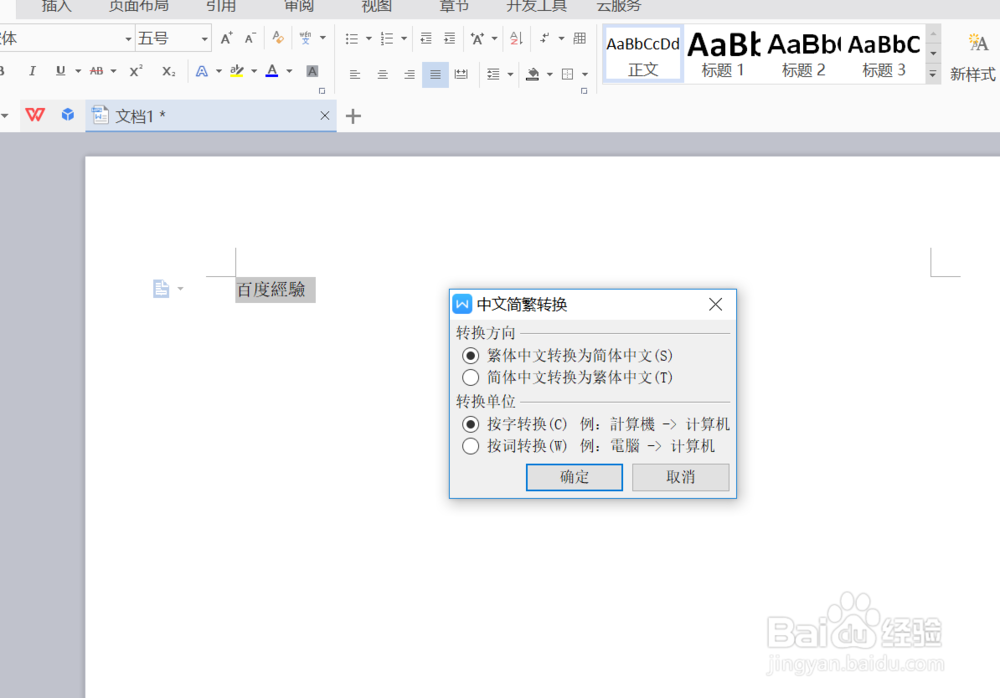
Task: Click the sort A-Z icon
Action: pyautogui.click(x=517, y=39)
